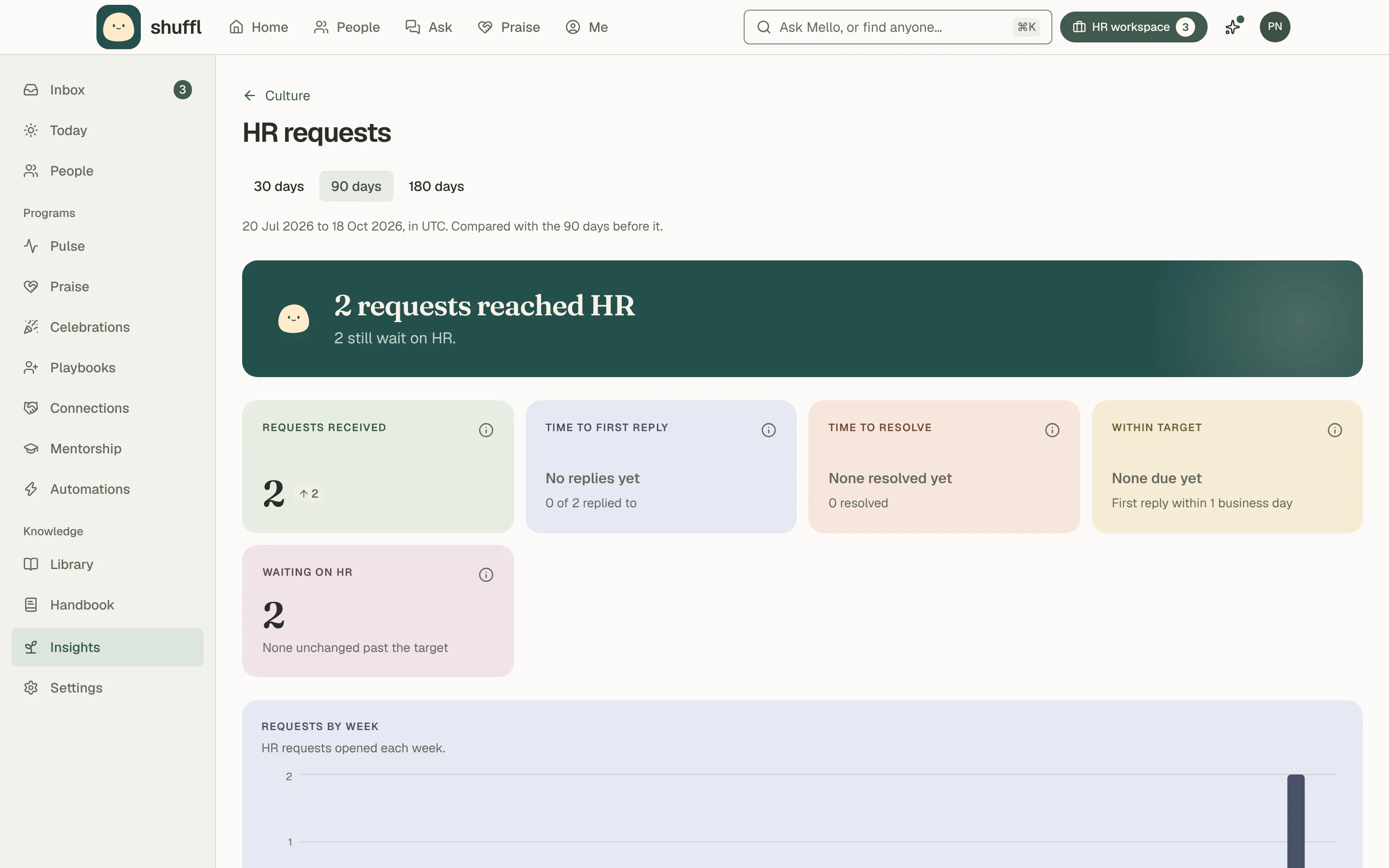This screenshot has height=868, width=1389.
Task: Open Celebrations program
Action: 108,326
